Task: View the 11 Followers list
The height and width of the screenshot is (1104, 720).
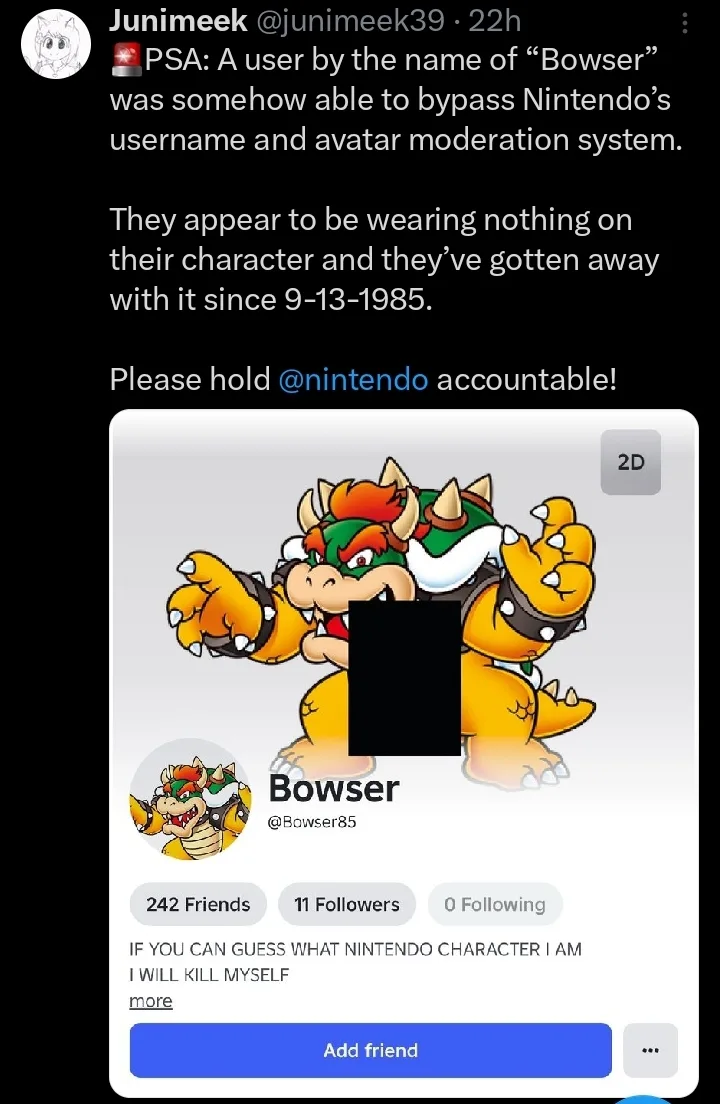Action: click(346, 904)
